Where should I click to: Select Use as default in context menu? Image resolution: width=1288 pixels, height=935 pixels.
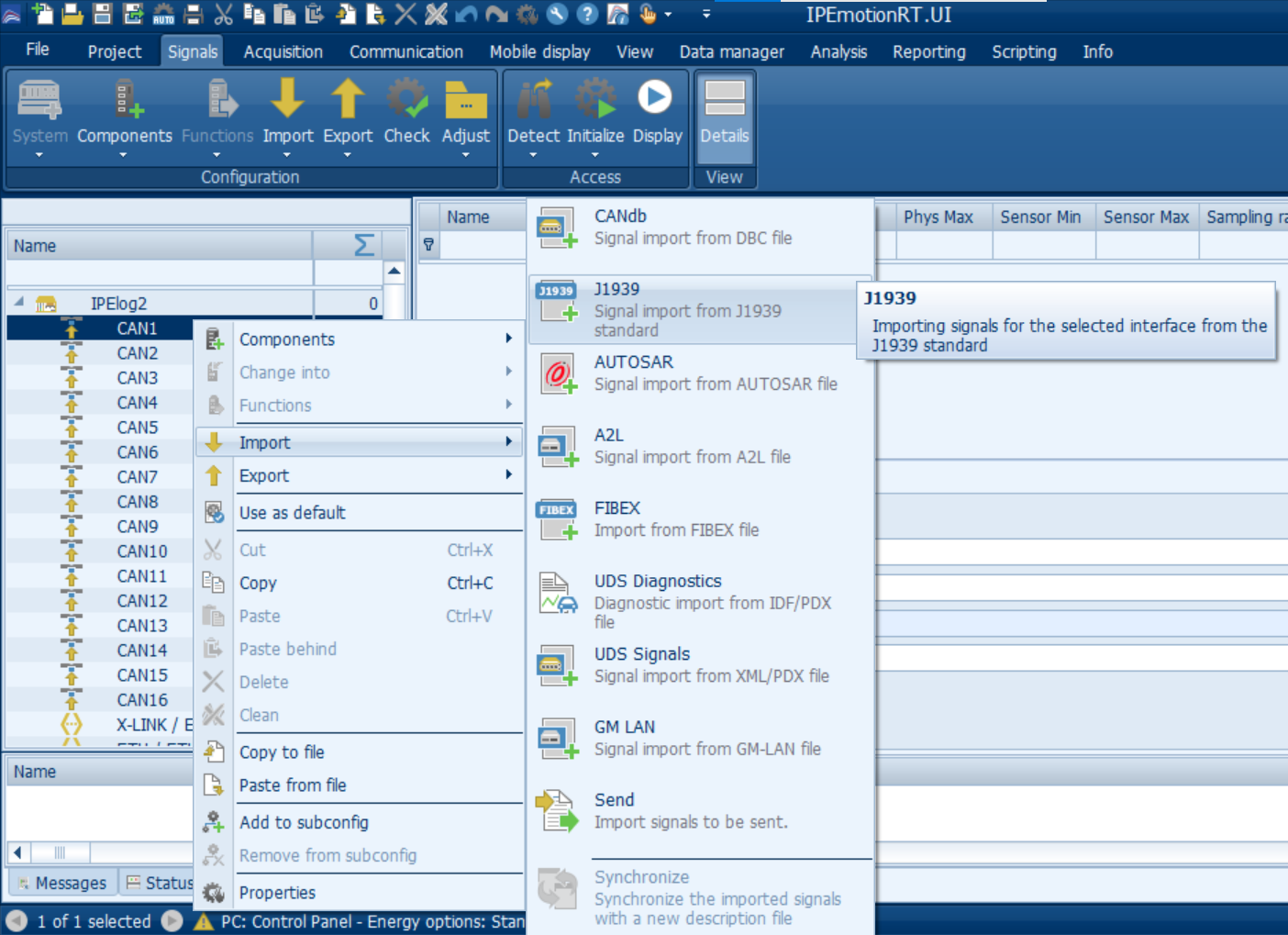[359, 513]
